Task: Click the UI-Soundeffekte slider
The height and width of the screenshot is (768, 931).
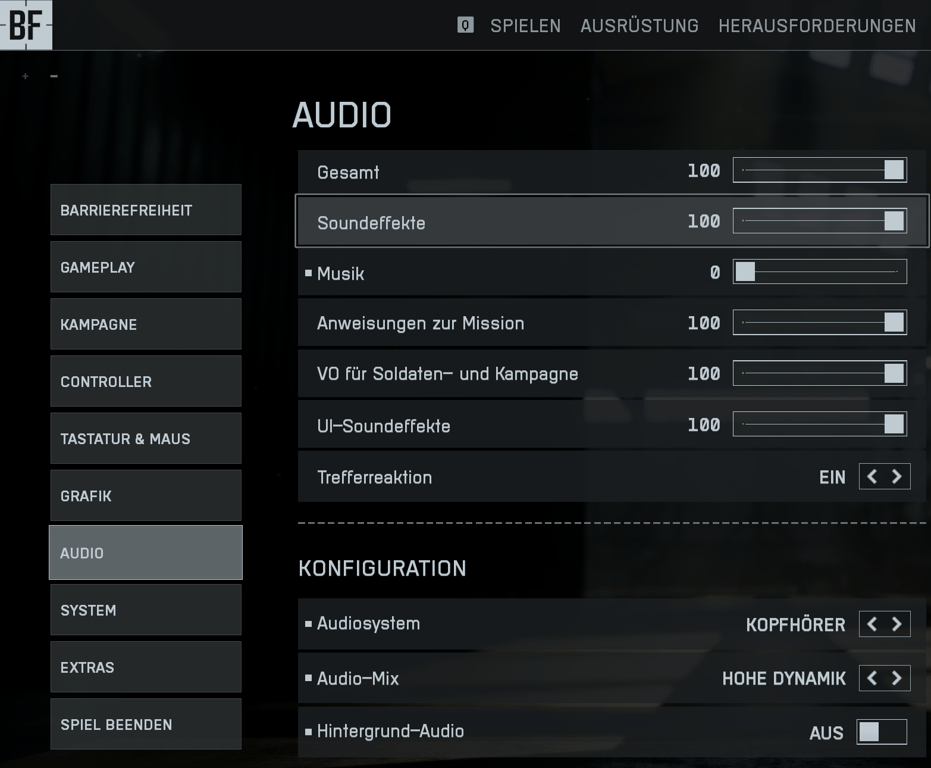Action: (819, 425)
